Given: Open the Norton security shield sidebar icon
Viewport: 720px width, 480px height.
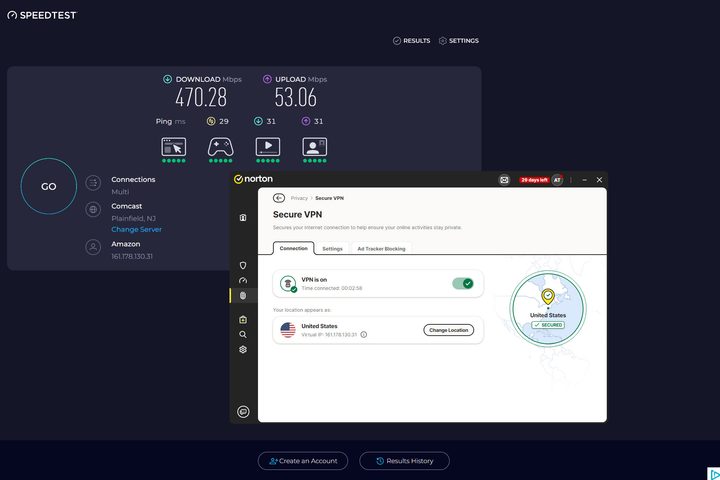Looking at the screenshot, I should point(243,265).
